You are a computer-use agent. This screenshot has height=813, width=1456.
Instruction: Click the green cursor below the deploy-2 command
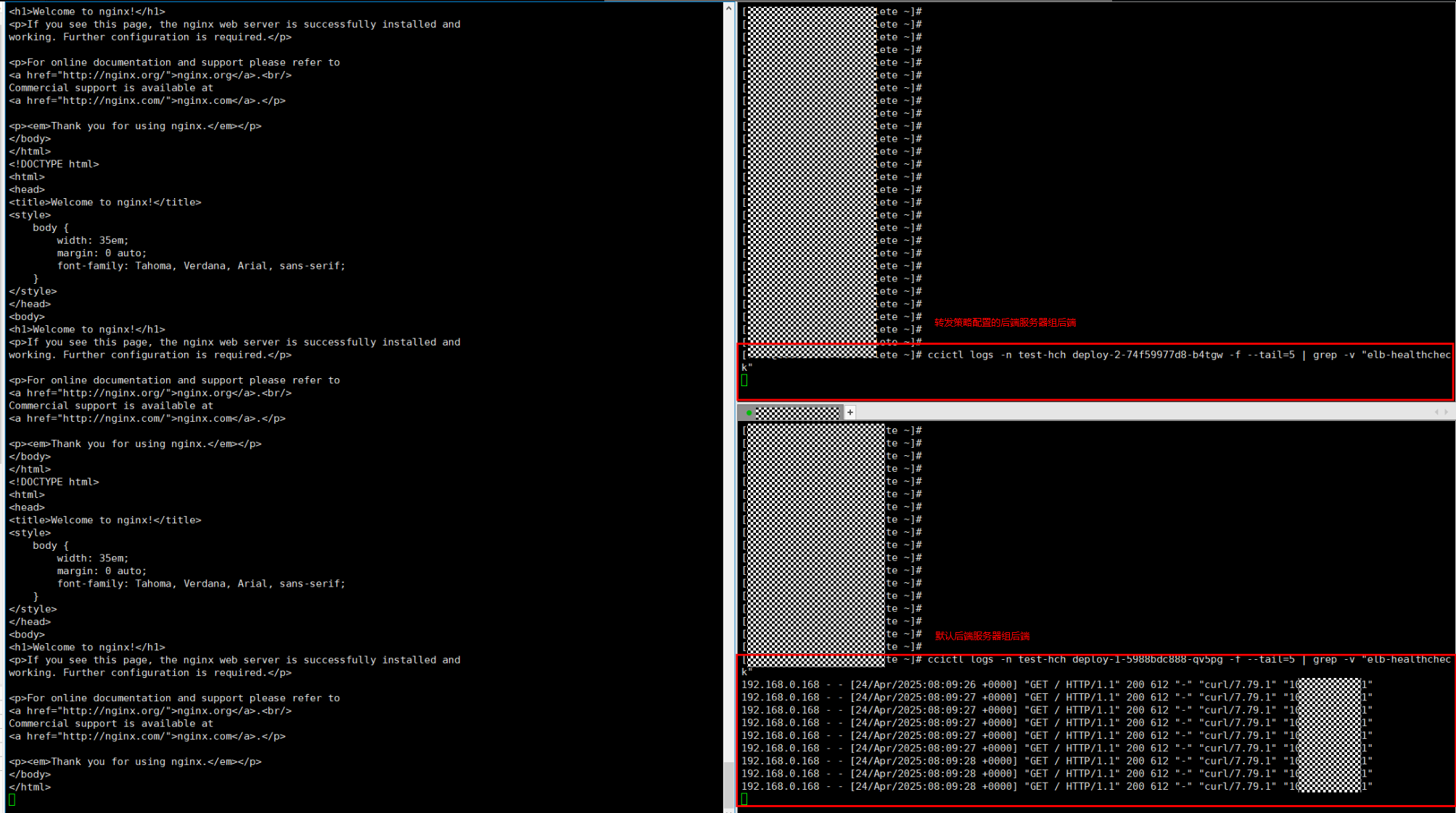[x=744, y=380]
